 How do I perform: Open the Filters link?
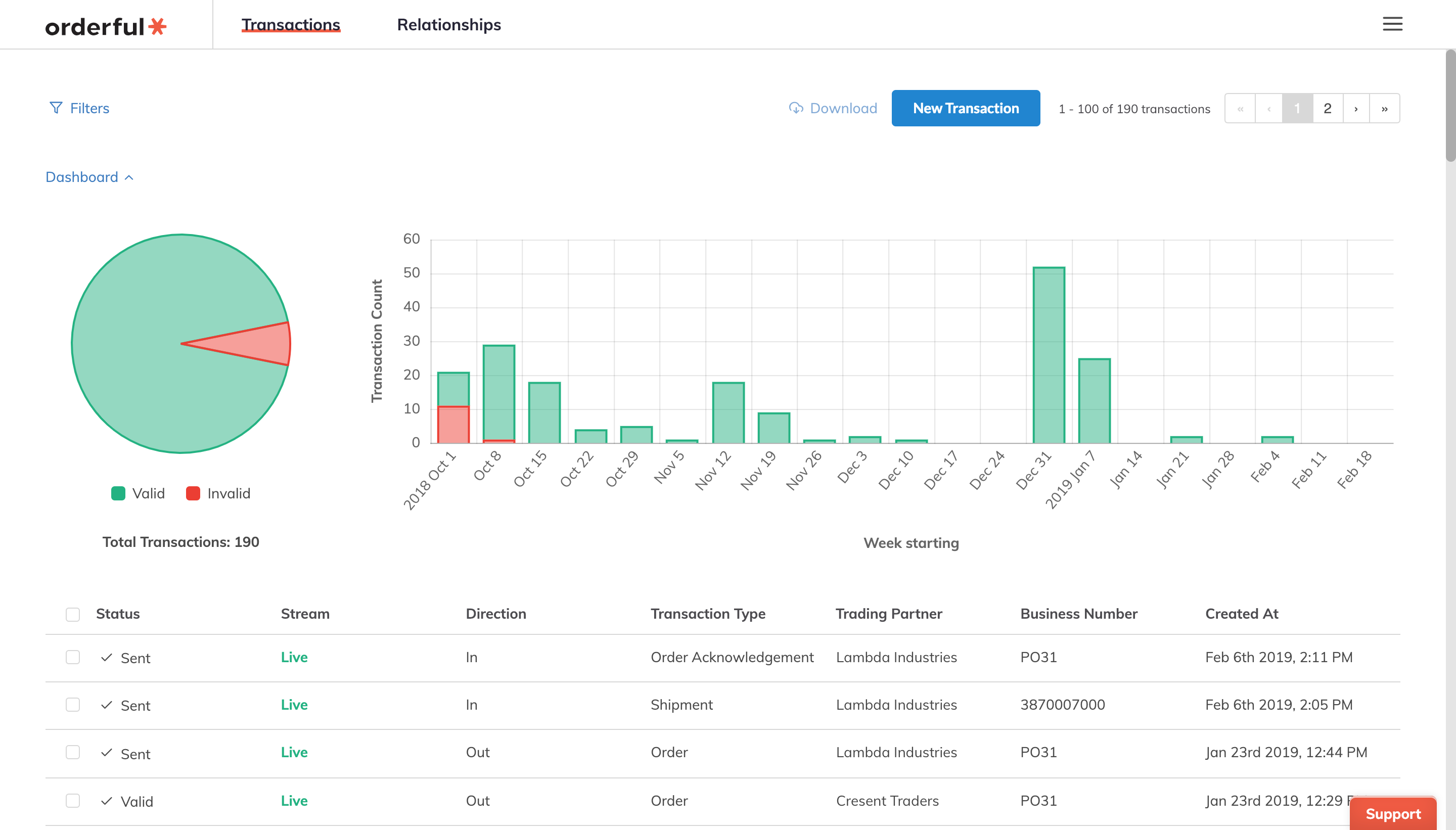coord(89,108)
